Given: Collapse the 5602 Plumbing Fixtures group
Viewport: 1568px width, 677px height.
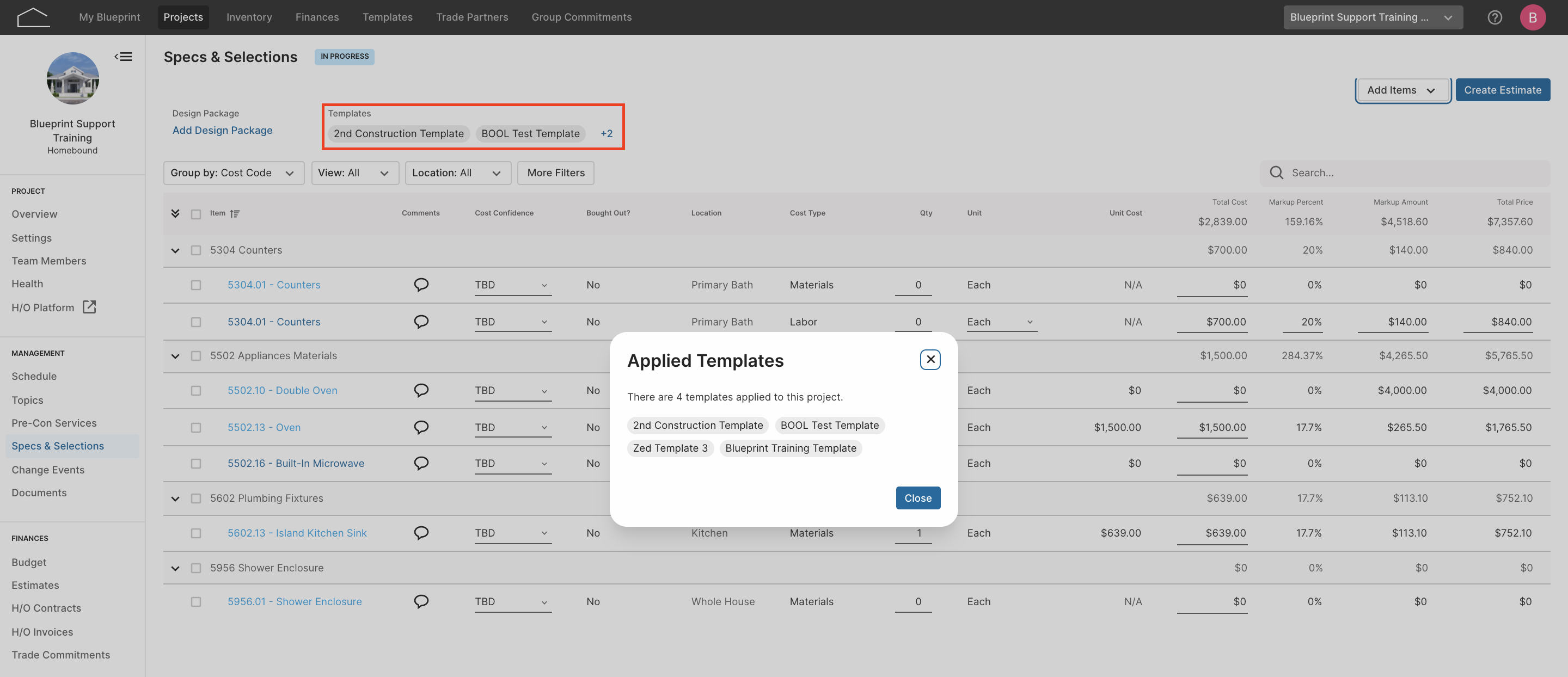Looking at the screenshot, I should [175, 499].
